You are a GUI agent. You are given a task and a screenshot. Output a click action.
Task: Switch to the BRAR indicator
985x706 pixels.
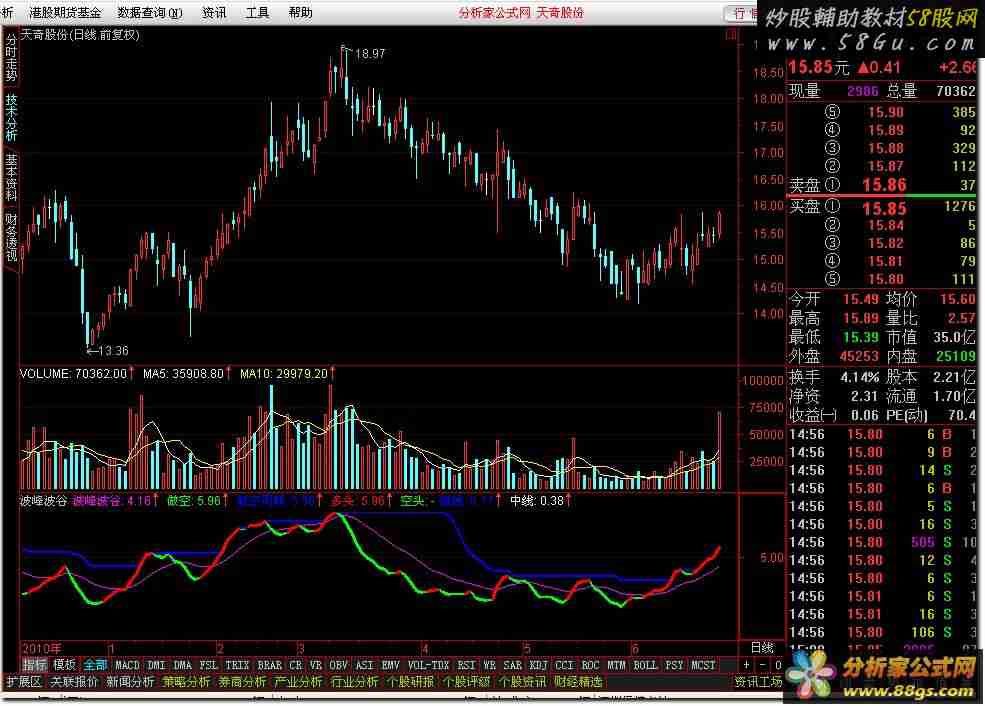(x=270, y=665)
